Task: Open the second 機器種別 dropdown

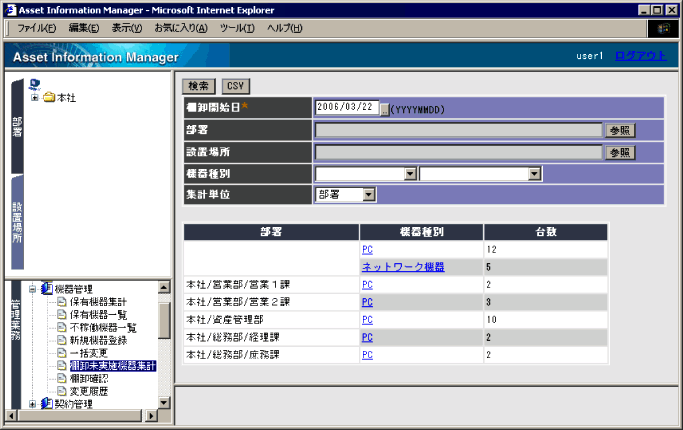Action: click(x=535, y=174)
